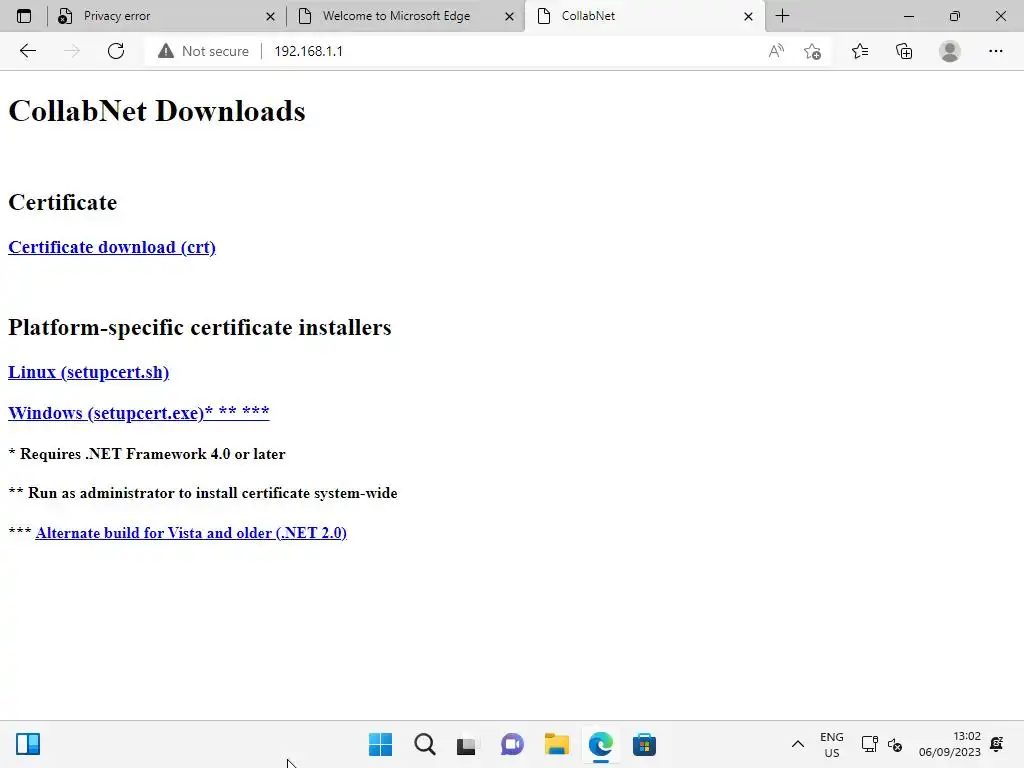Switch to Welcome to Microsoft Edge tab
1024x768 pixels.
(405, 16)
